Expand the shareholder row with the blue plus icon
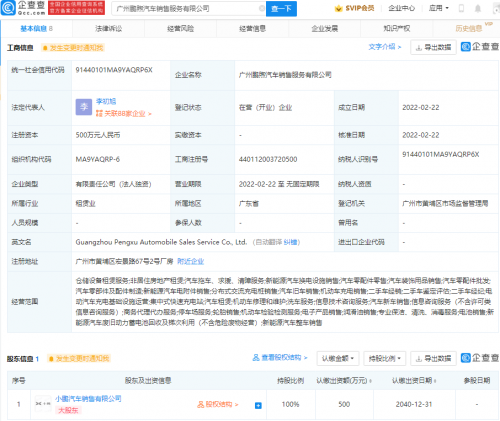The image size is (500, 421). [x=258, y=405]
